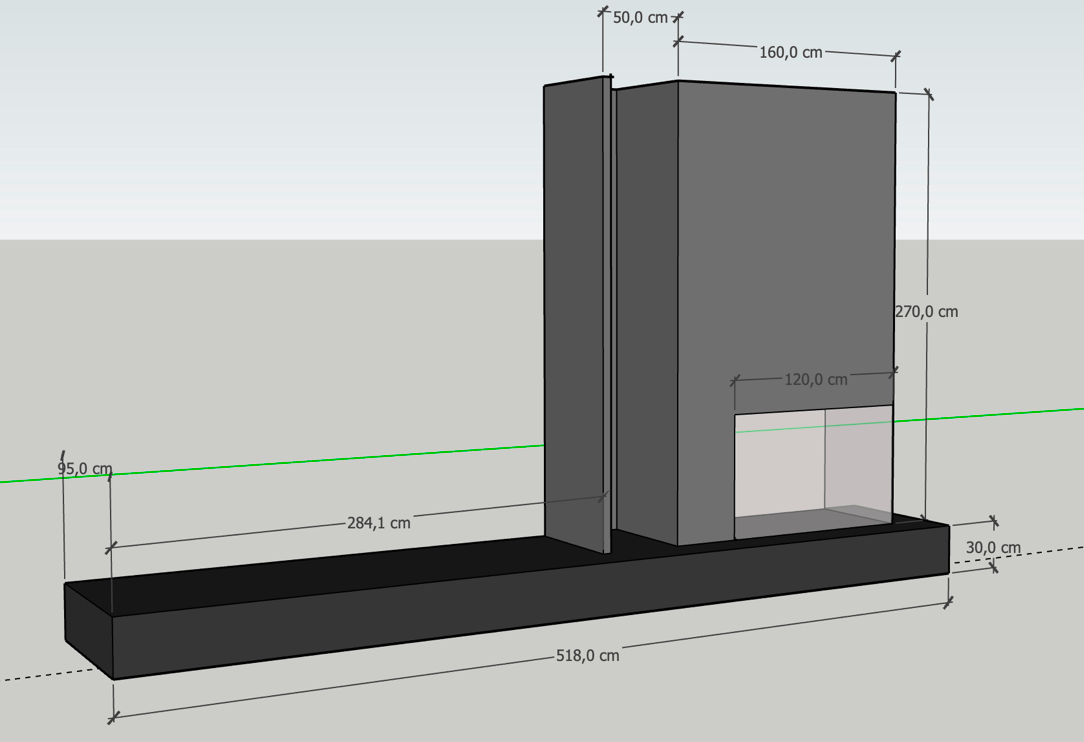The image size is (1084, 742).
Task: Select the narrow edge strip of thin panel
Action: tap(607, 300)
